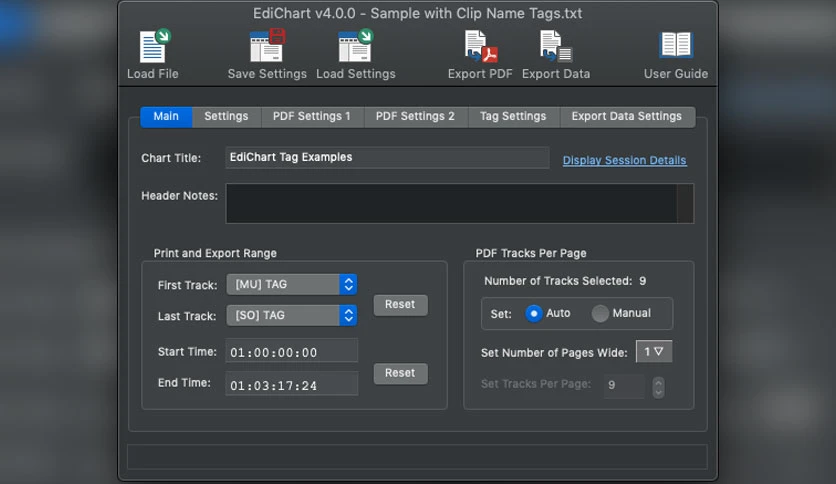Click the Export PDF icon
Viewport: 836px width, 484px height.
[x=480, y=46]
